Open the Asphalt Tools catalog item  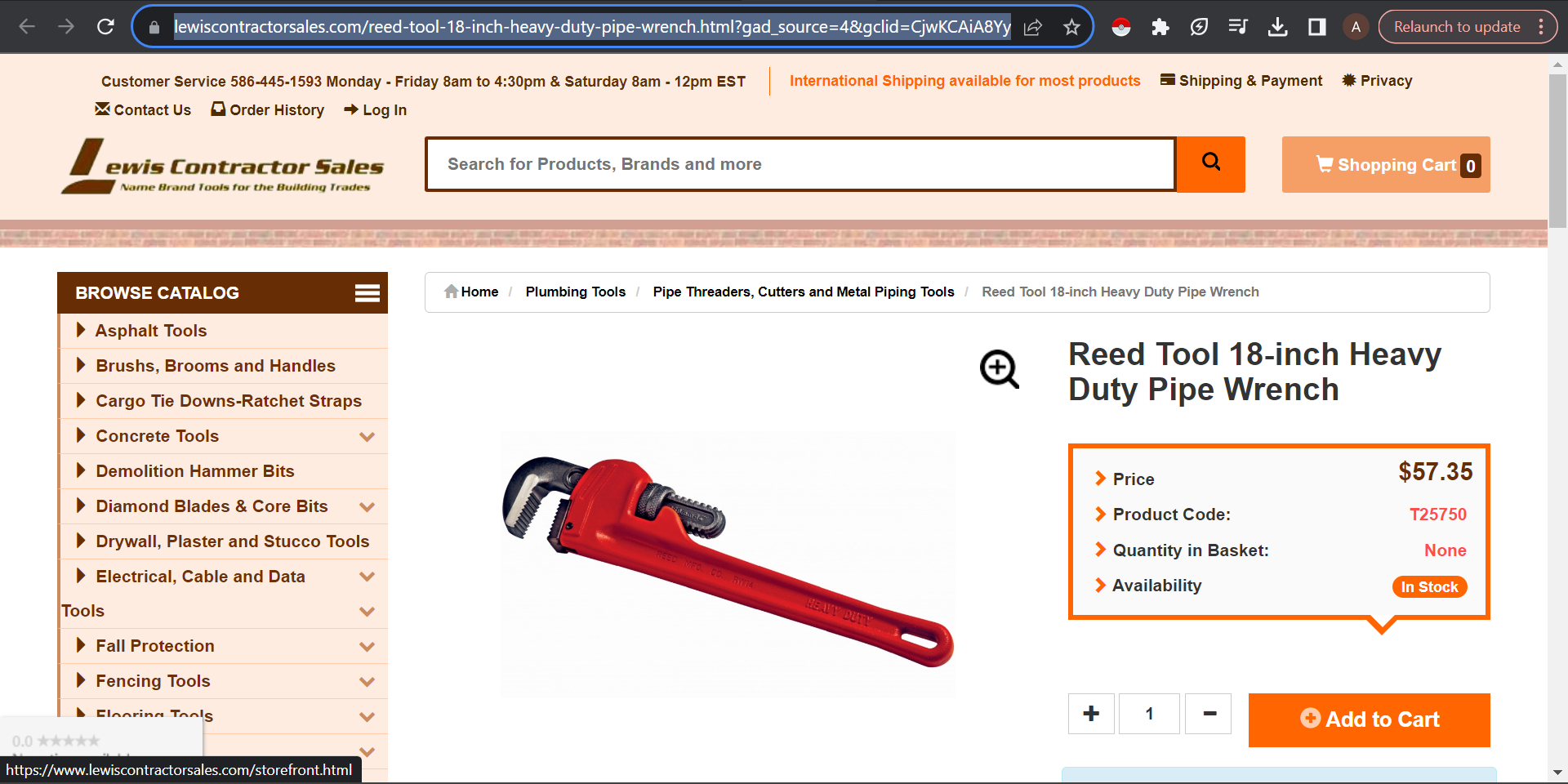pyautogui.click(x=151, y=331)
